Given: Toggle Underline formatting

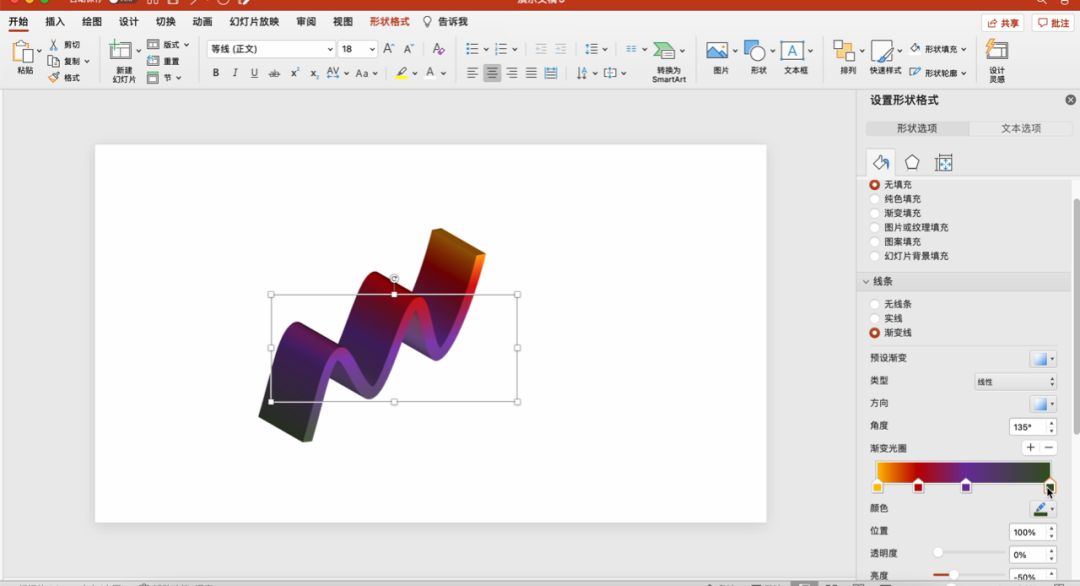Looking at the screenshot, I should click(254, 73).
